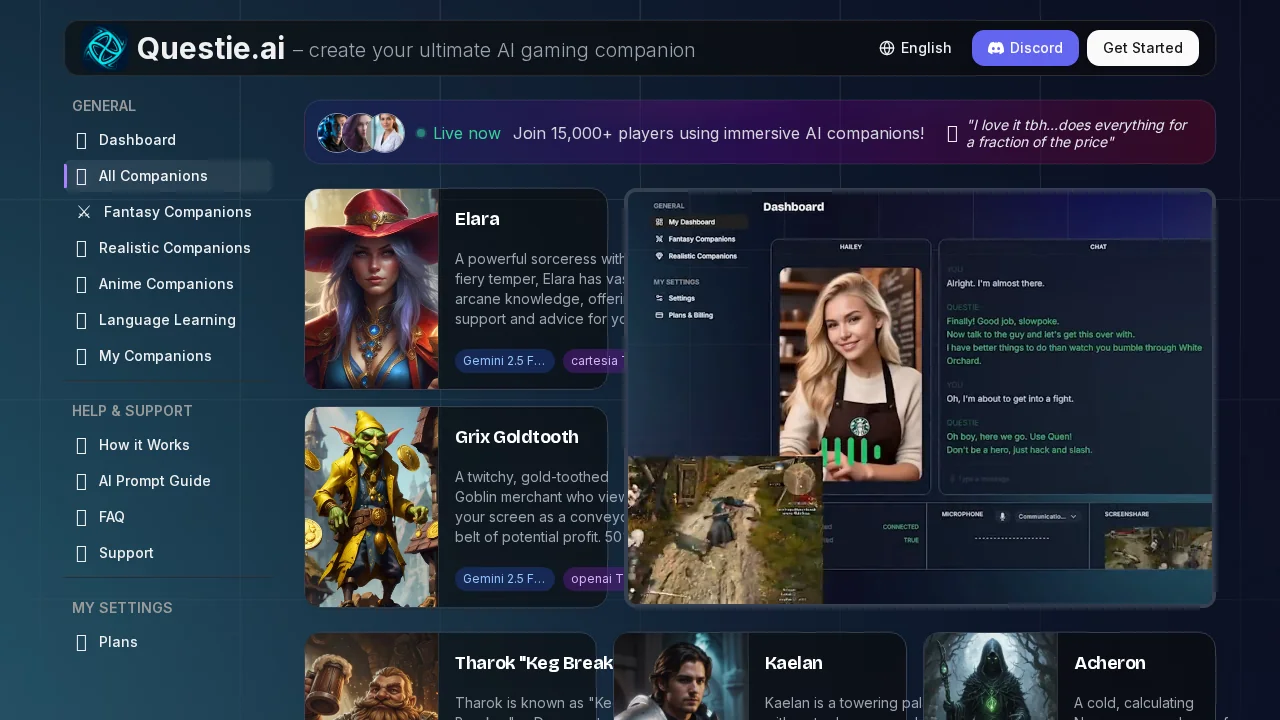Click the AI Prompt Guide icon
Image resolution: width=1280 pixels, height=720 pixels.
click(x=81, y=481)
